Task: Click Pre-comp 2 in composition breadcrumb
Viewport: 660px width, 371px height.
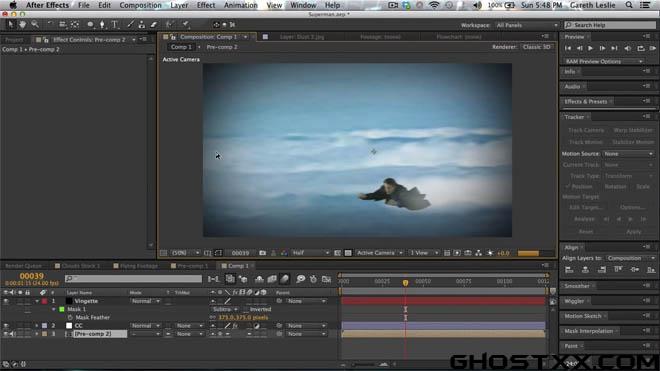Action: pos(222,47)
